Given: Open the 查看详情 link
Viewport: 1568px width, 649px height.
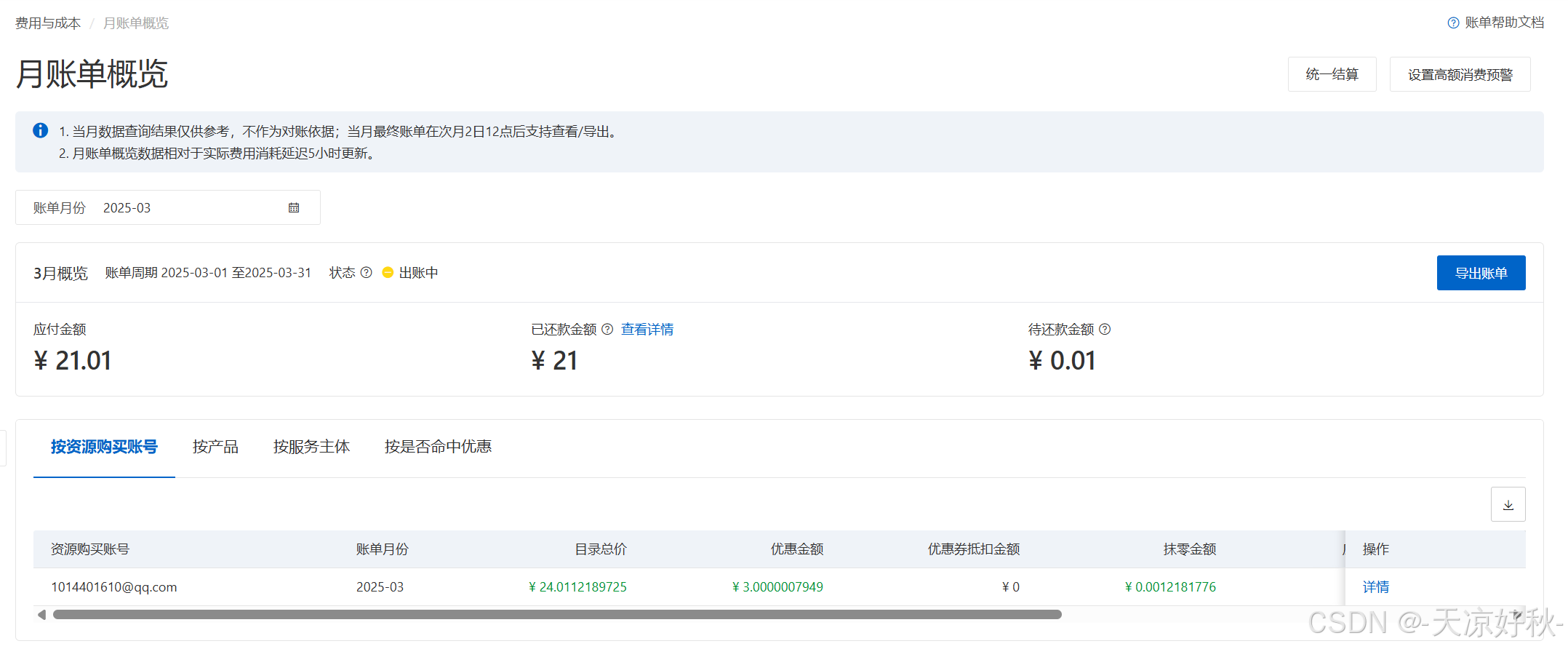Looking at the screenshot, I should click(x=647, y=329).
